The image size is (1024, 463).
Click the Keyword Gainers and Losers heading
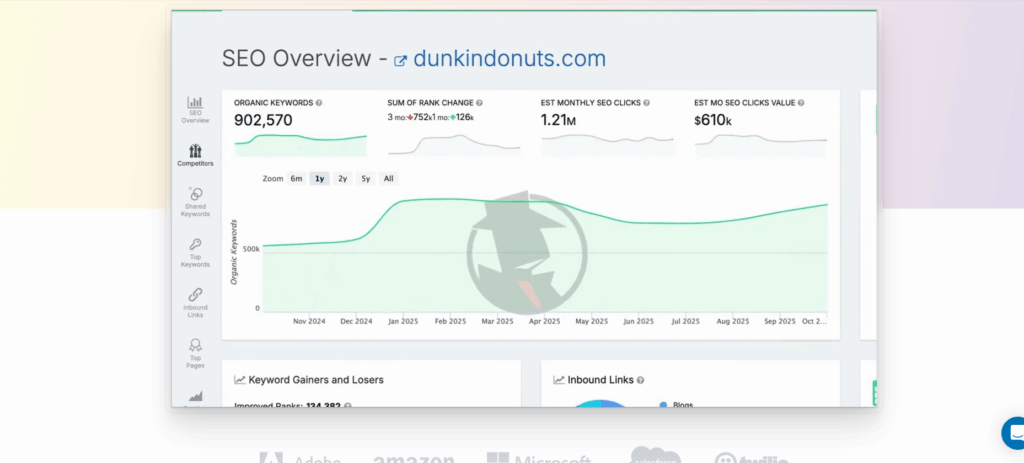[x=316, y=380]
